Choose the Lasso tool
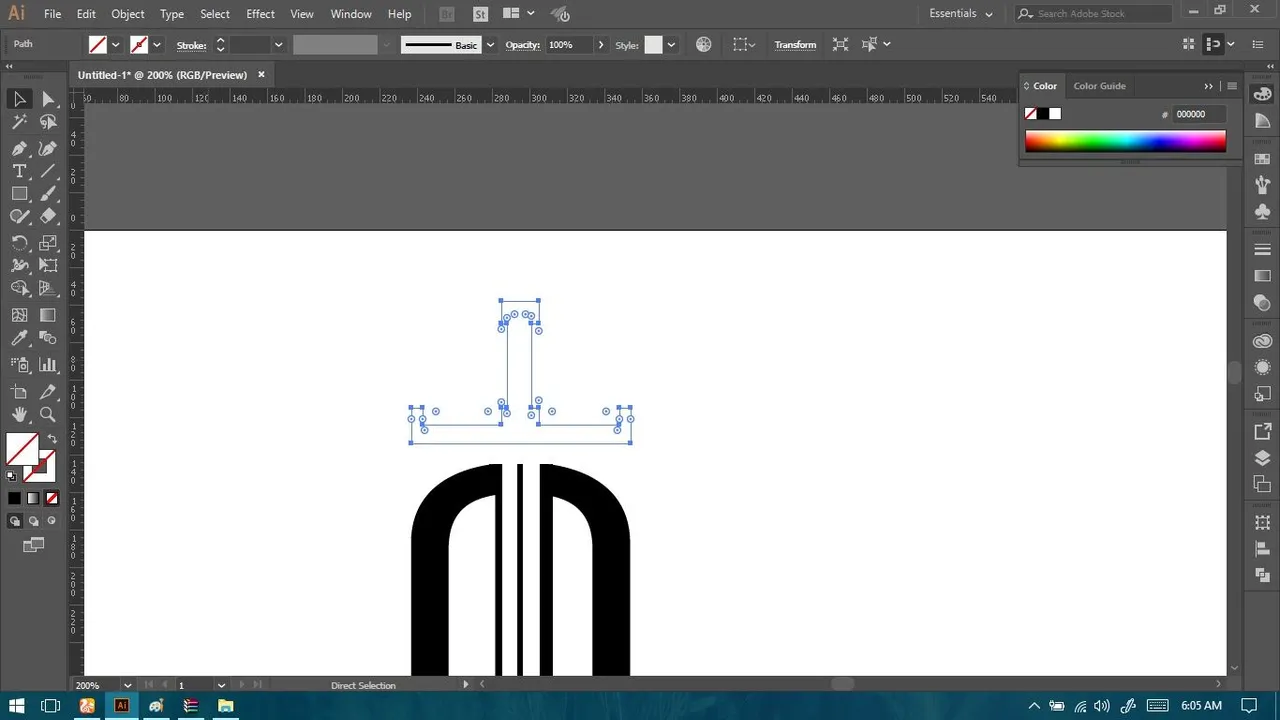Viewport: 1280px width, 720px height. tap(47, 122)
